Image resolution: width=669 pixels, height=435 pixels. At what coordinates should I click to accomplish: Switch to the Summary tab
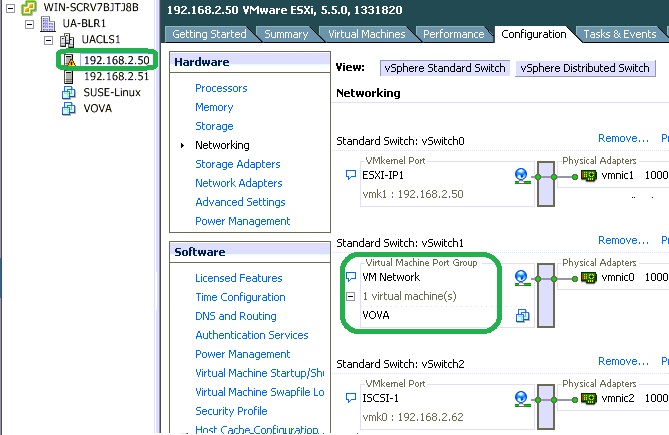[x=286, y=34]
